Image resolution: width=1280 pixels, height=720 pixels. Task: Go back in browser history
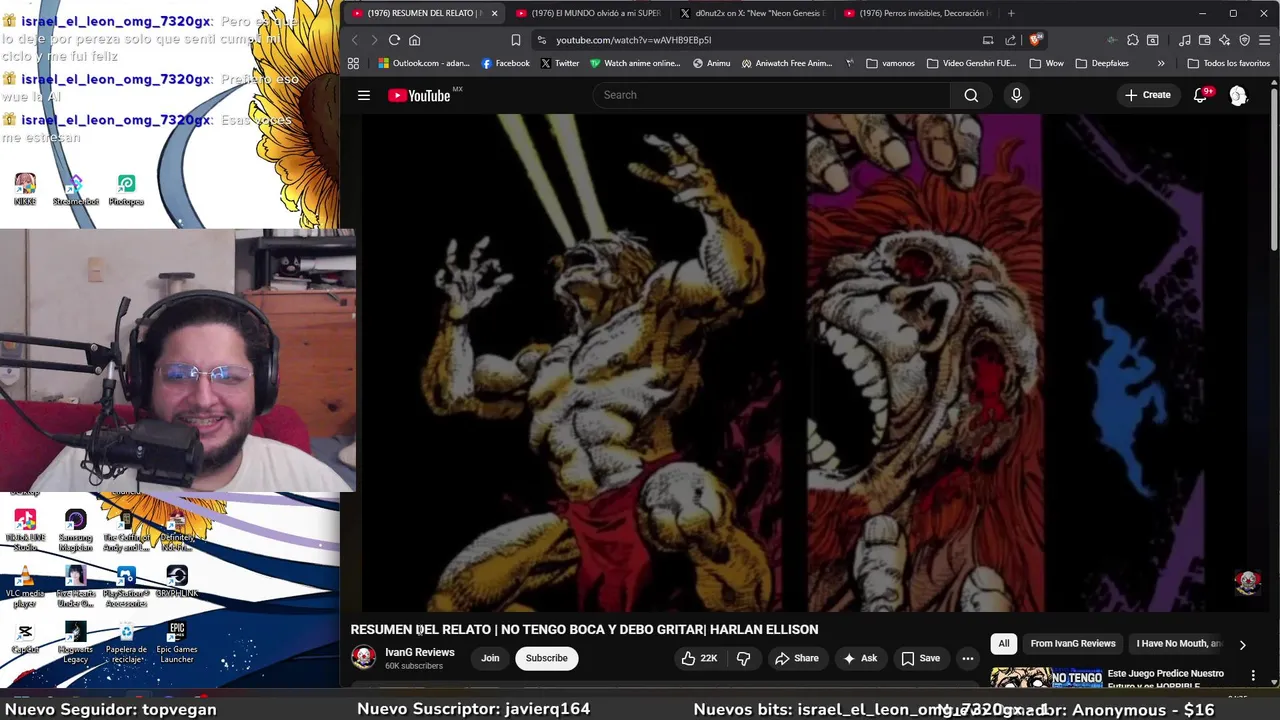(x=354, y=40)
